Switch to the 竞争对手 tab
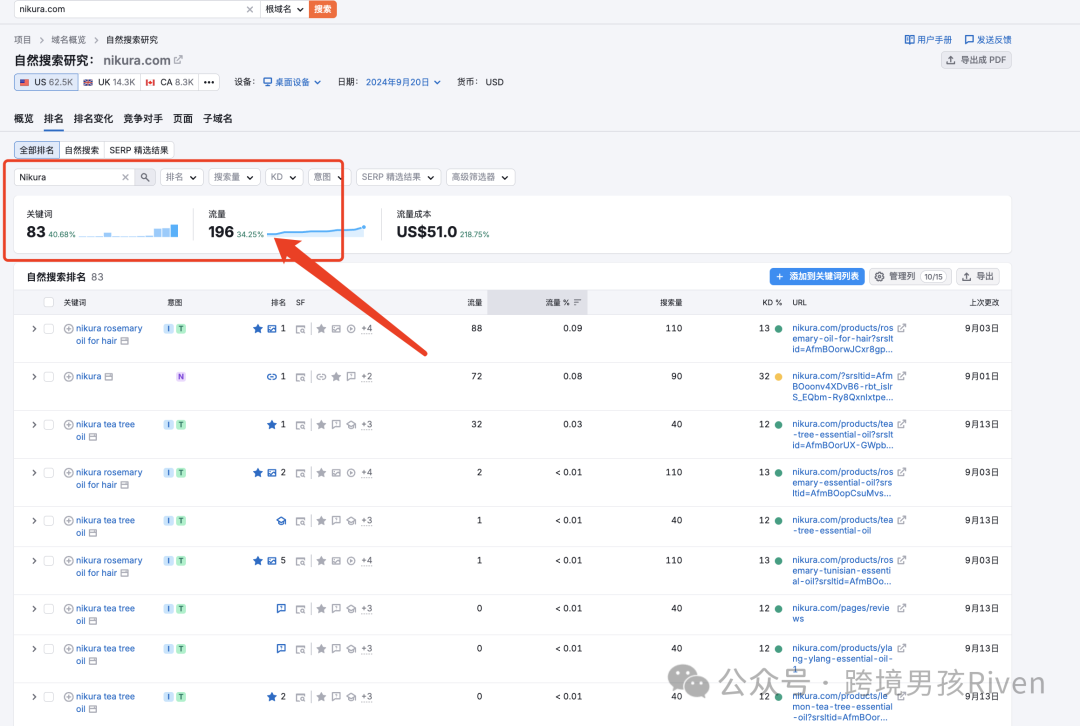The width and height of the screenshot is (1080, 726). pyautogui.click(x=143, y=118)
